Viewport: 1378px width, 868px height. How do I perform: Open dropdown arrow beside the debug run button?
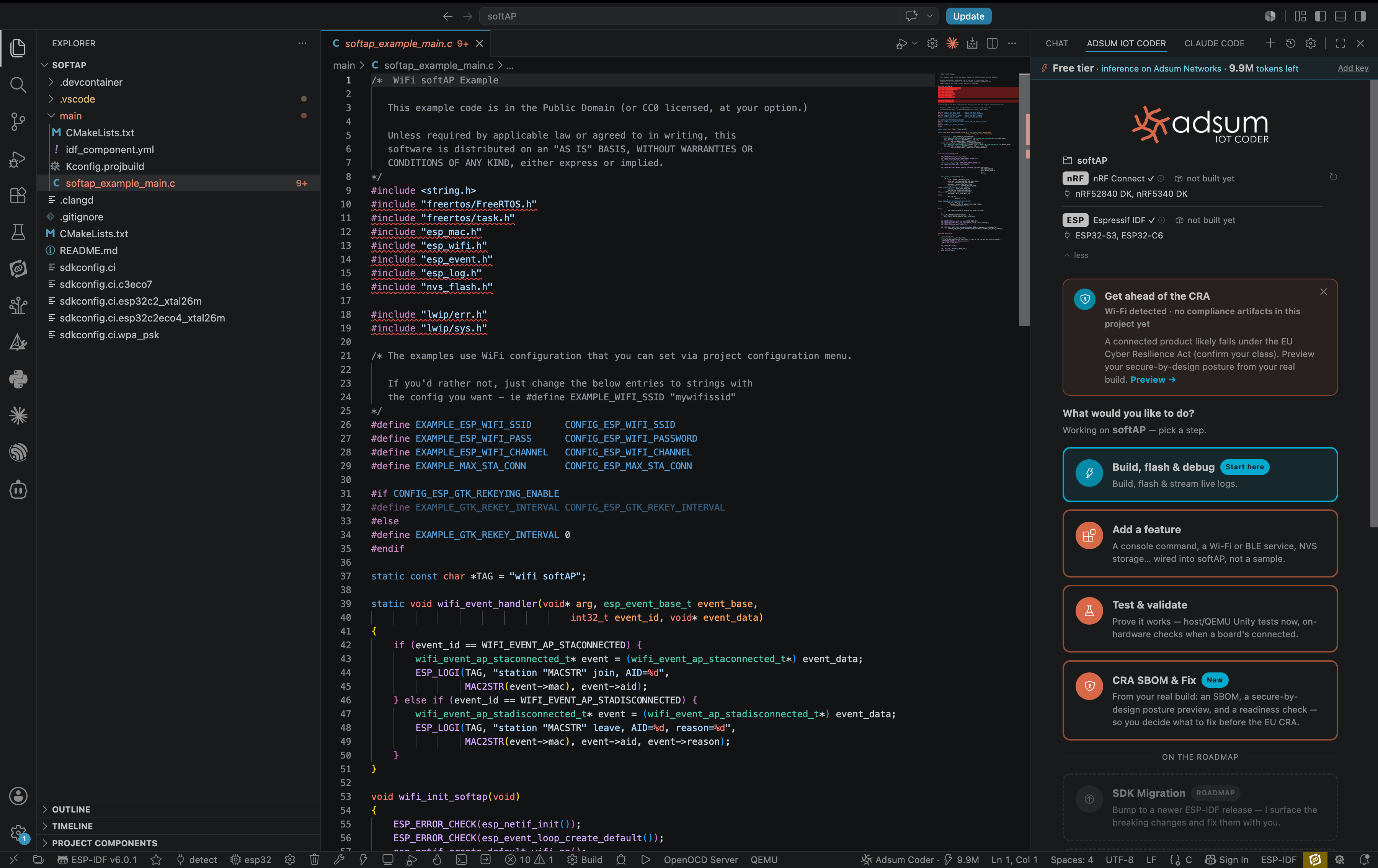pyautogui.click(x=914, y=44)
